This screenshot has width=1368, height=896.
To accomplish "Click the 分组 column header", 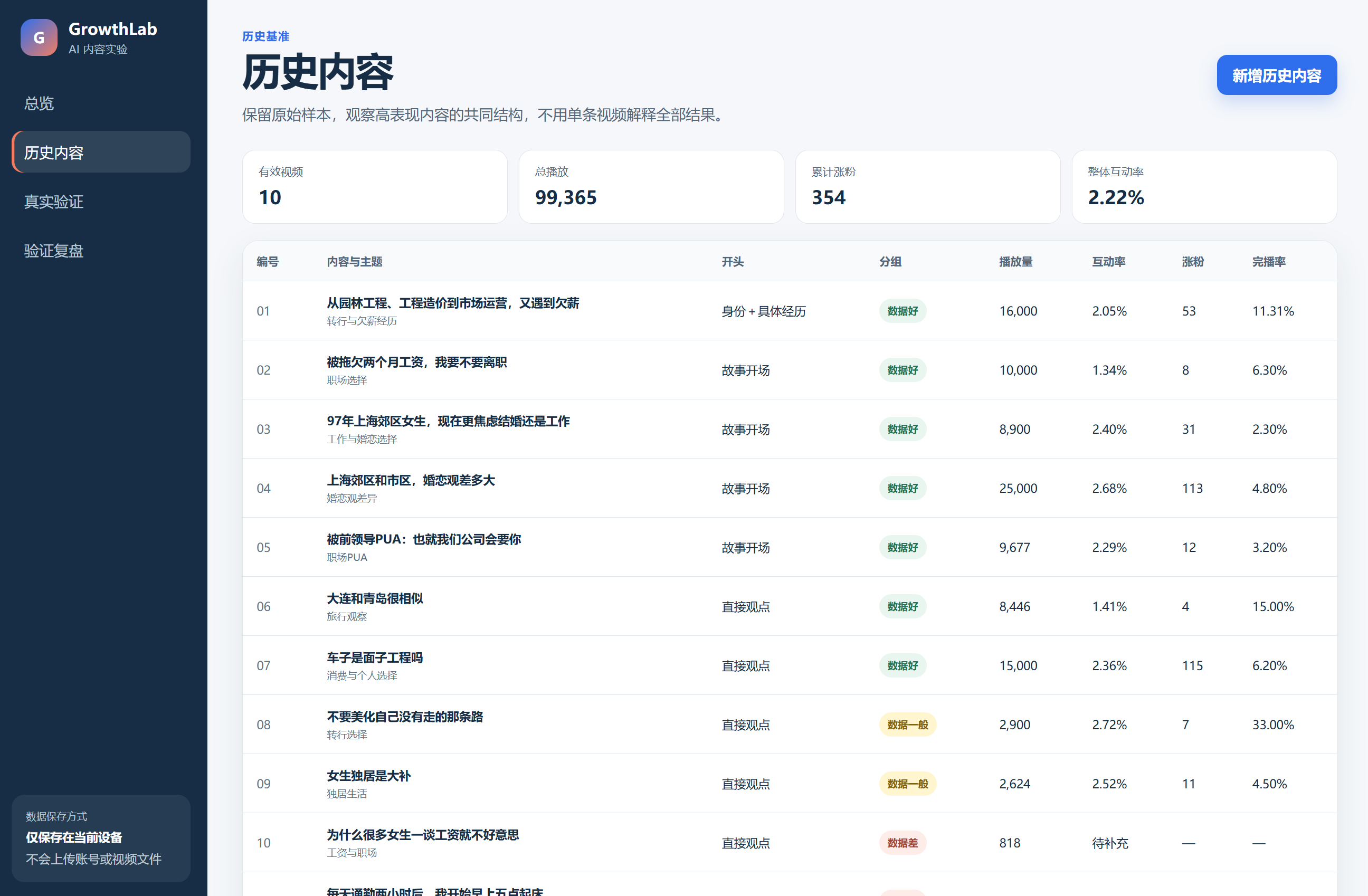I will 890,262.
